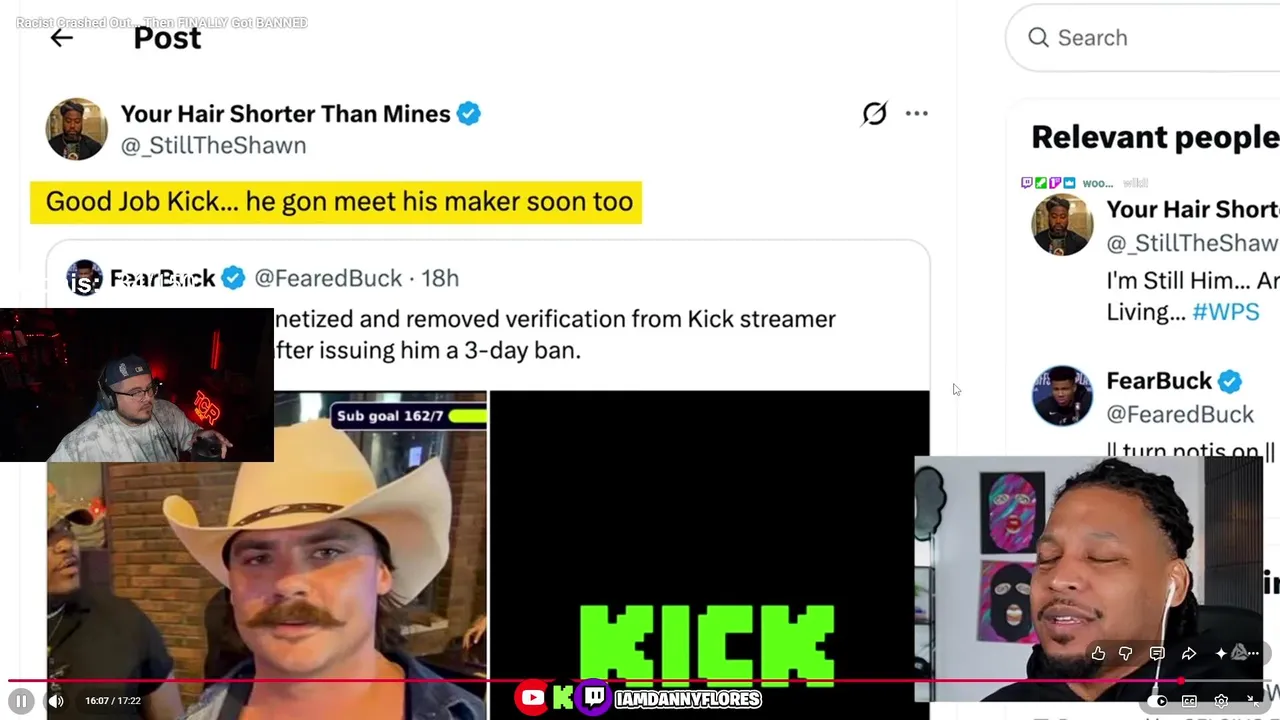Viewport: 1280px width, 720px height.
Task: Open the #WPS hashtag link
Action: click(1226, 312)
